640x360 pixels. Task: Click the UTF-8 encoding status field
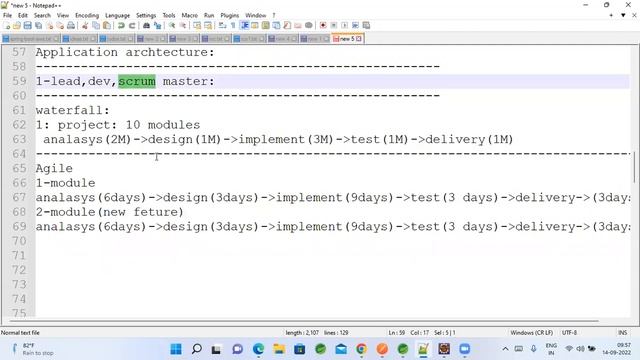569,333
